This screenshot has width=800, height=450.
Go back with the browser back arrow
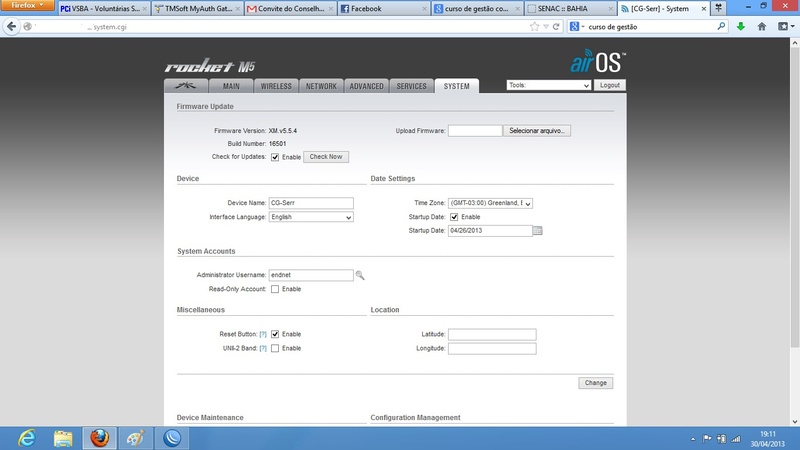pyautogui.click(x=11, y=27)
